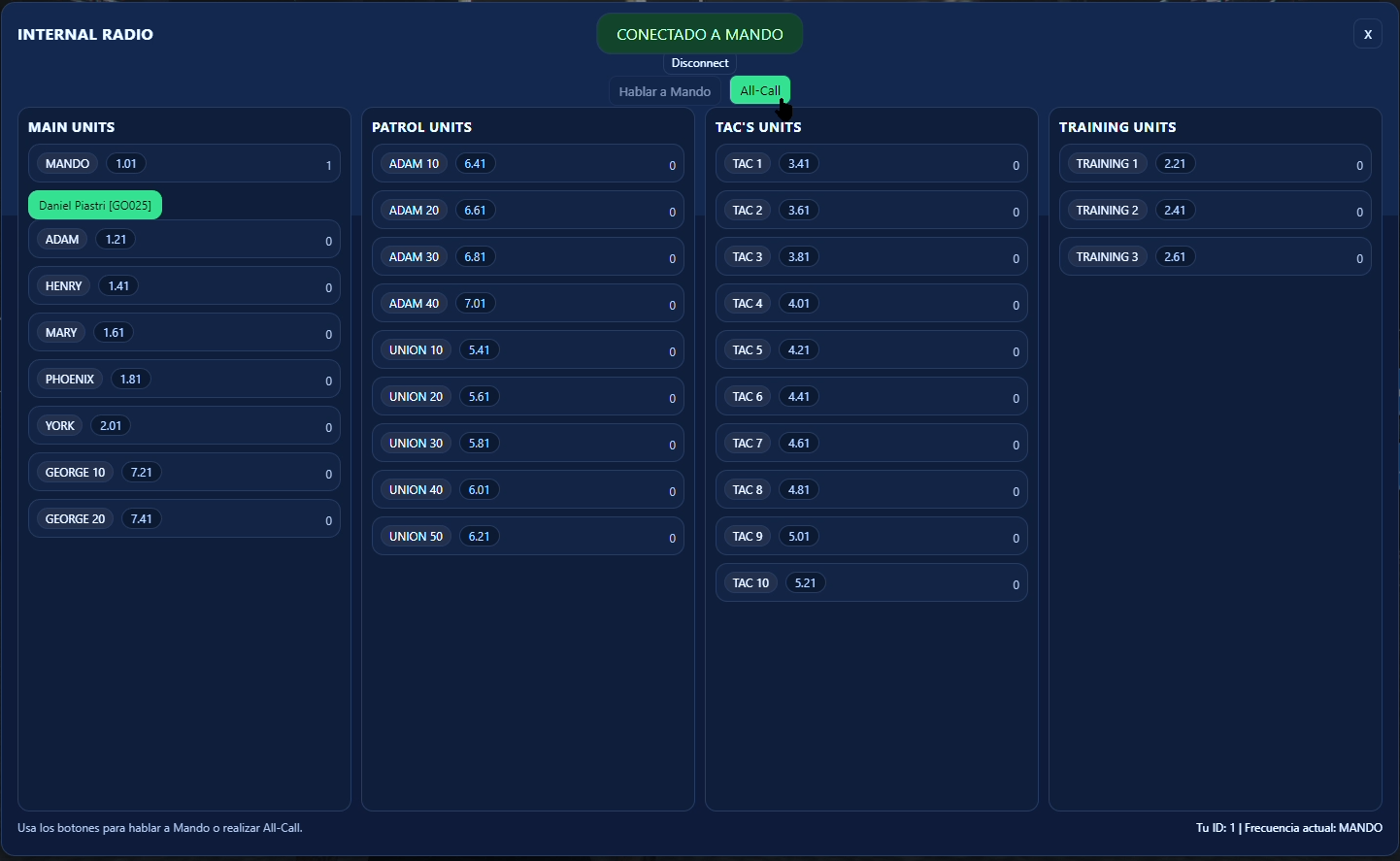This screenshot has width=1400, height=861.
Task: Switch to the HENRY channel
Action: coord(184,286)
